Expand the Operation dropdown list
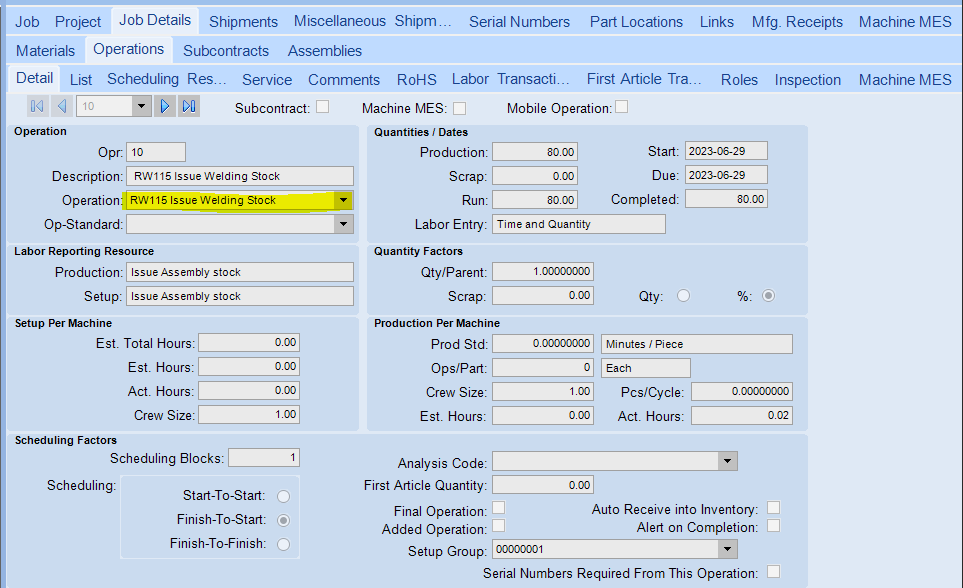963x588 pixels. click(343, 200)
